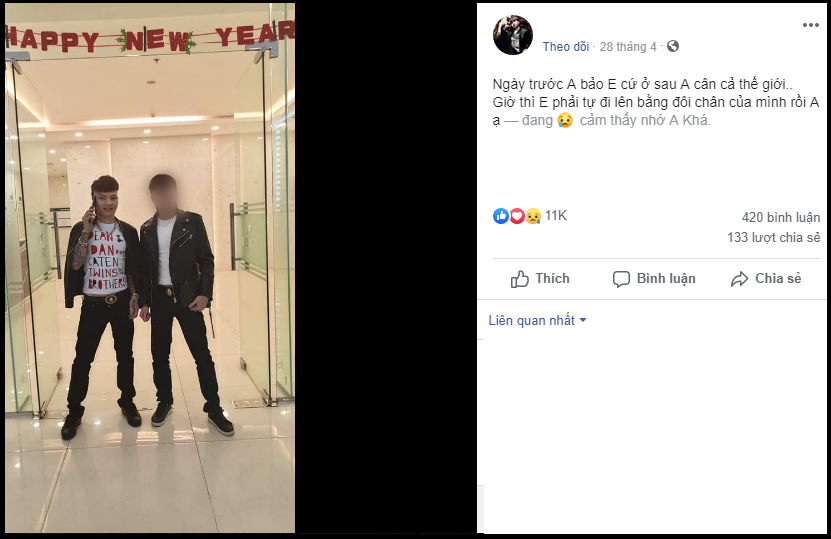Open the 28 tháng 4 timestamp link

click(627, 47)
